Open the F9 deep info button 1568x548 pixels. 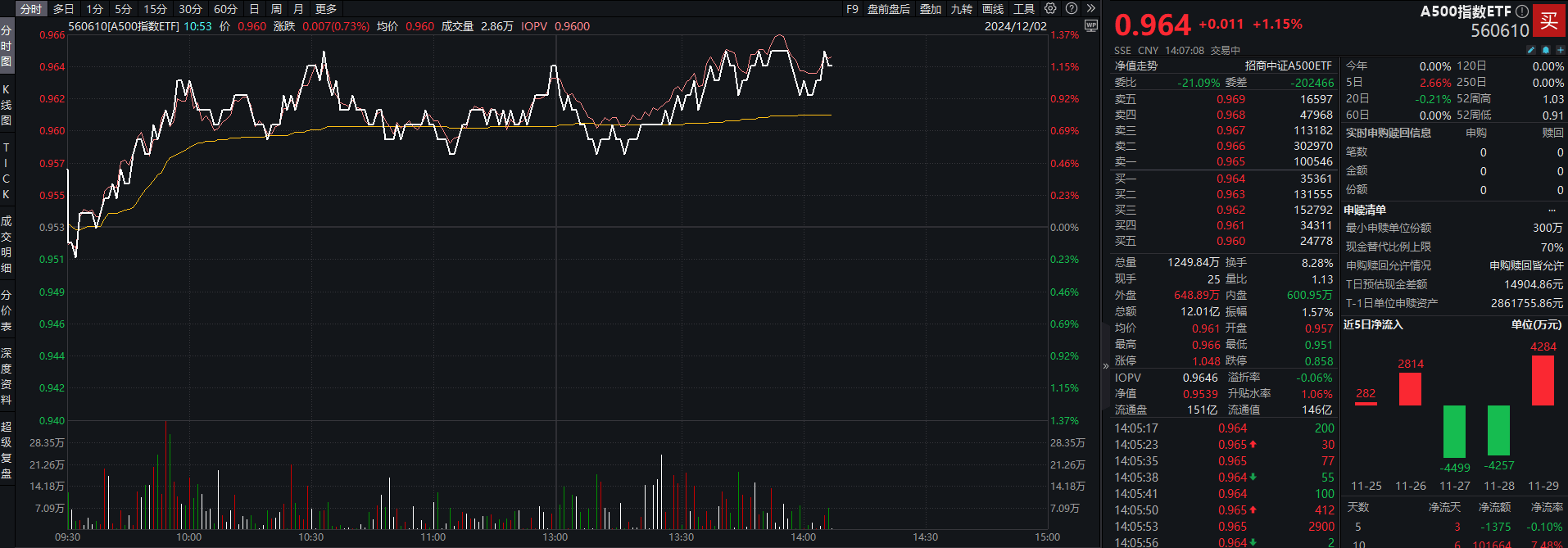tap(852, 9)
